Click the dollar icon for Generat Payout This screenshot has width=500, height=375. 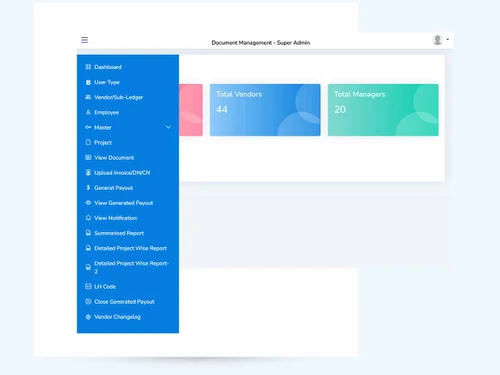[88, 188]
